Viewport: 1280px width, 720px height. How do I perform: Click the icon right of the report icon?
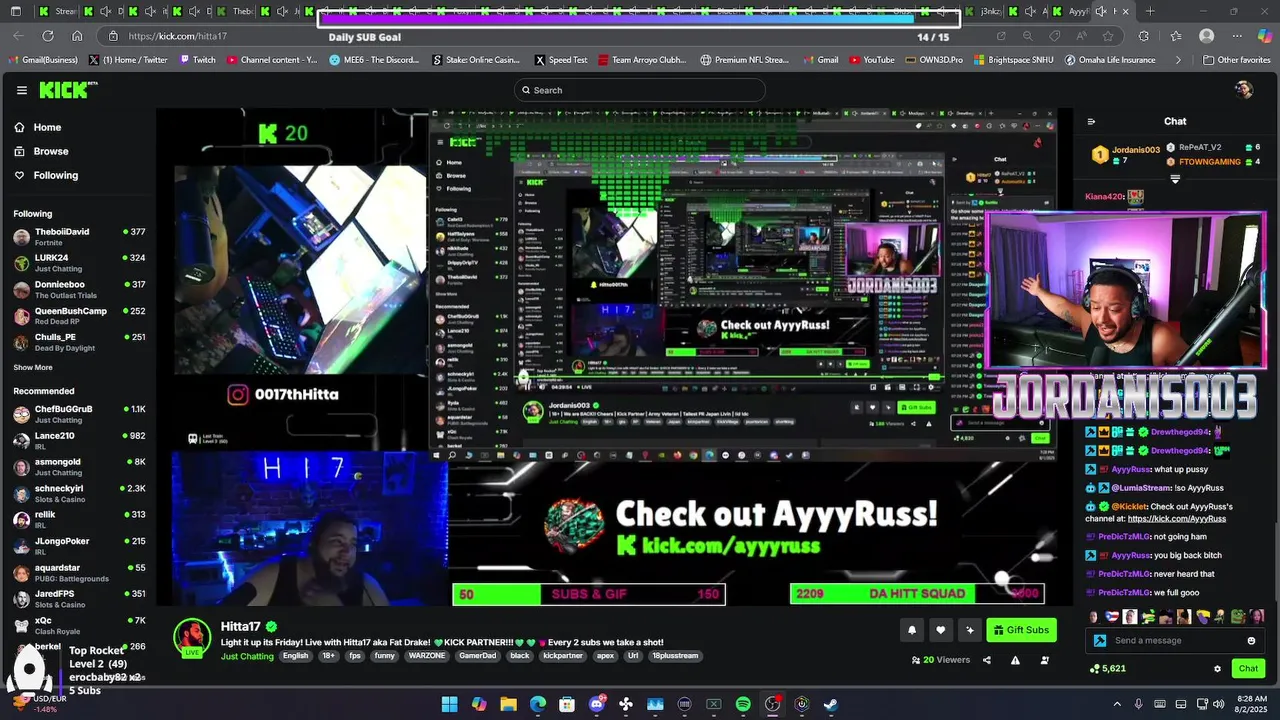pos(1045,660)
